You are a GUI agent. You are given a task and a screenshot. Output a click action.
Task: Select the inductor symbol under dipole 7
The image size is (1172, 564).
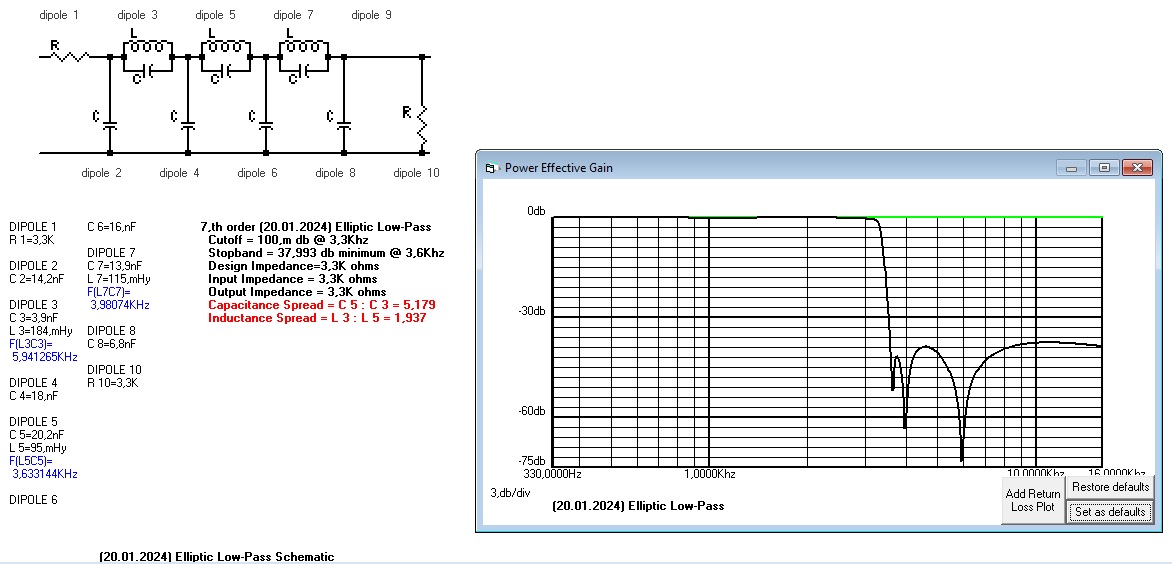304,46
